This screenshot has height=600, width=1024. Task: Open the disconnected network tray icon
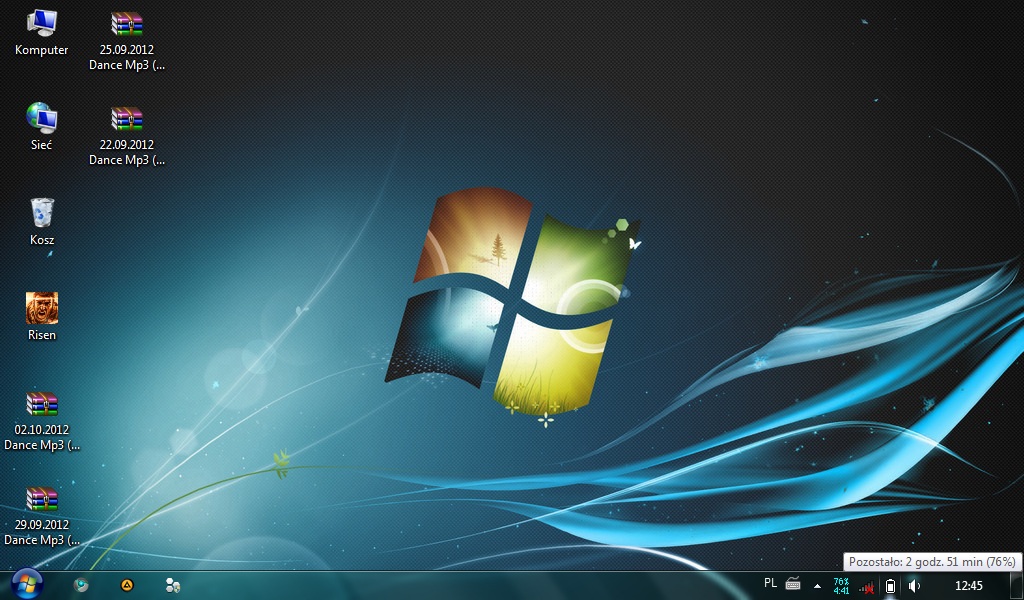(x=867, y=587)
